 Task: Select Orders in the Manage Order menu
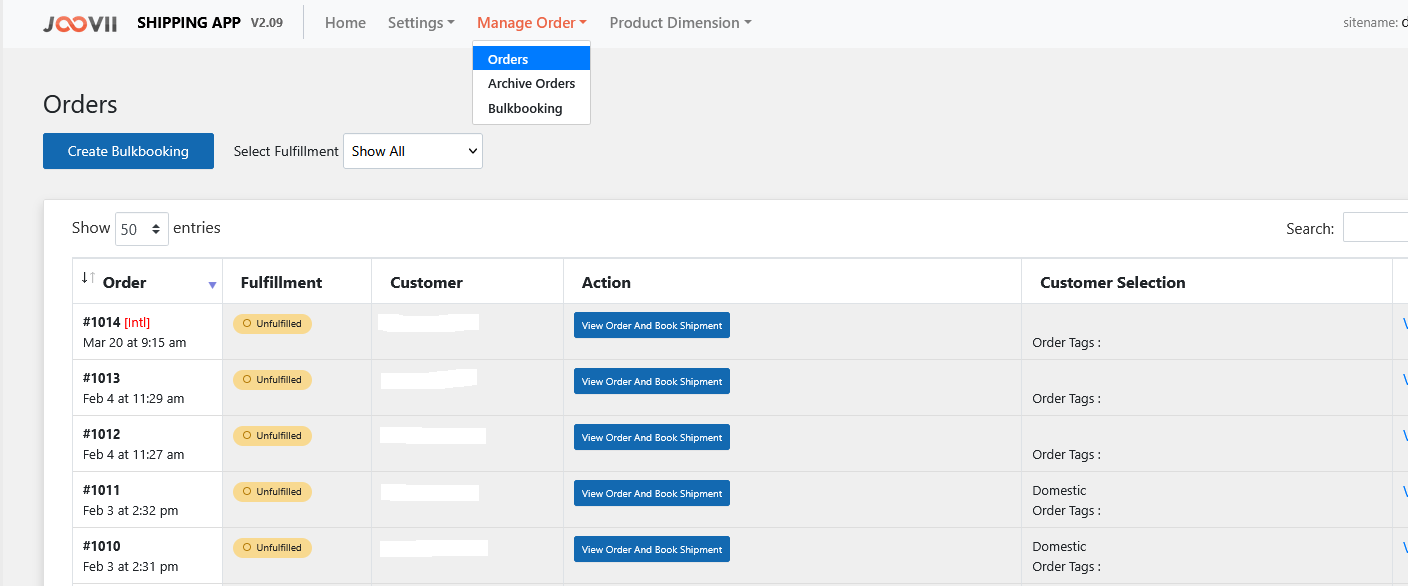click(531, 59)
